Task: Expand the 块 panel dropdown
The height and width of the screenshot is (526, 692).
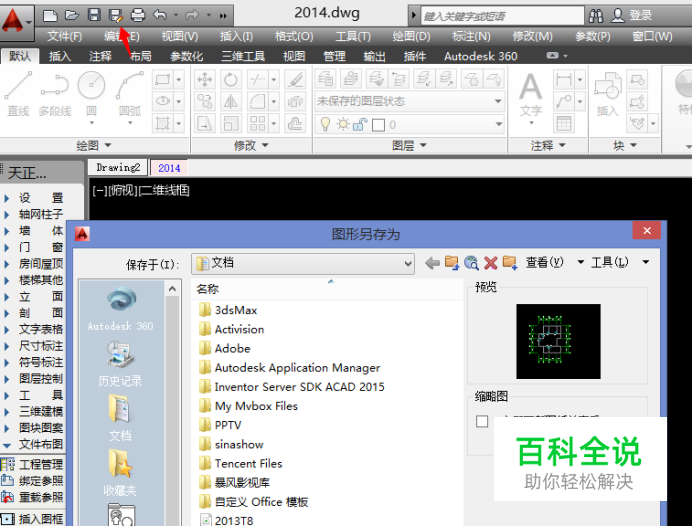Action: pos(625,145)
